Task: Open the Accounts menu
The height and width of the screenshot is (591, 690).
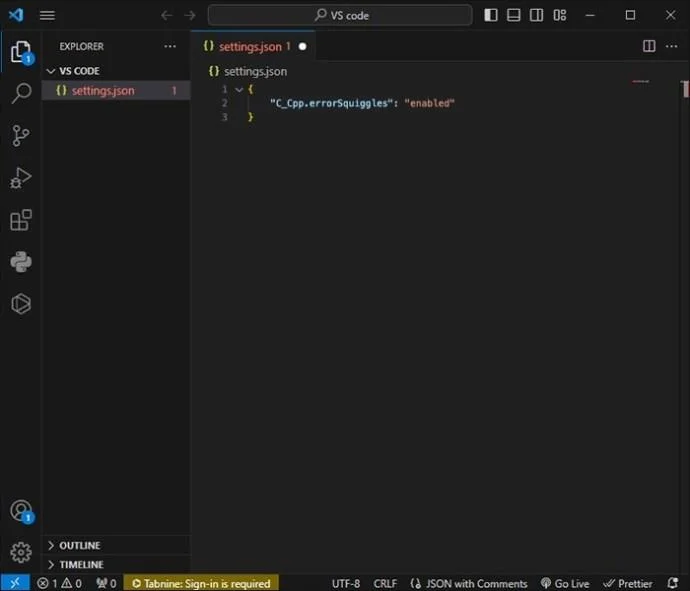Action: [x=21, y=511]
